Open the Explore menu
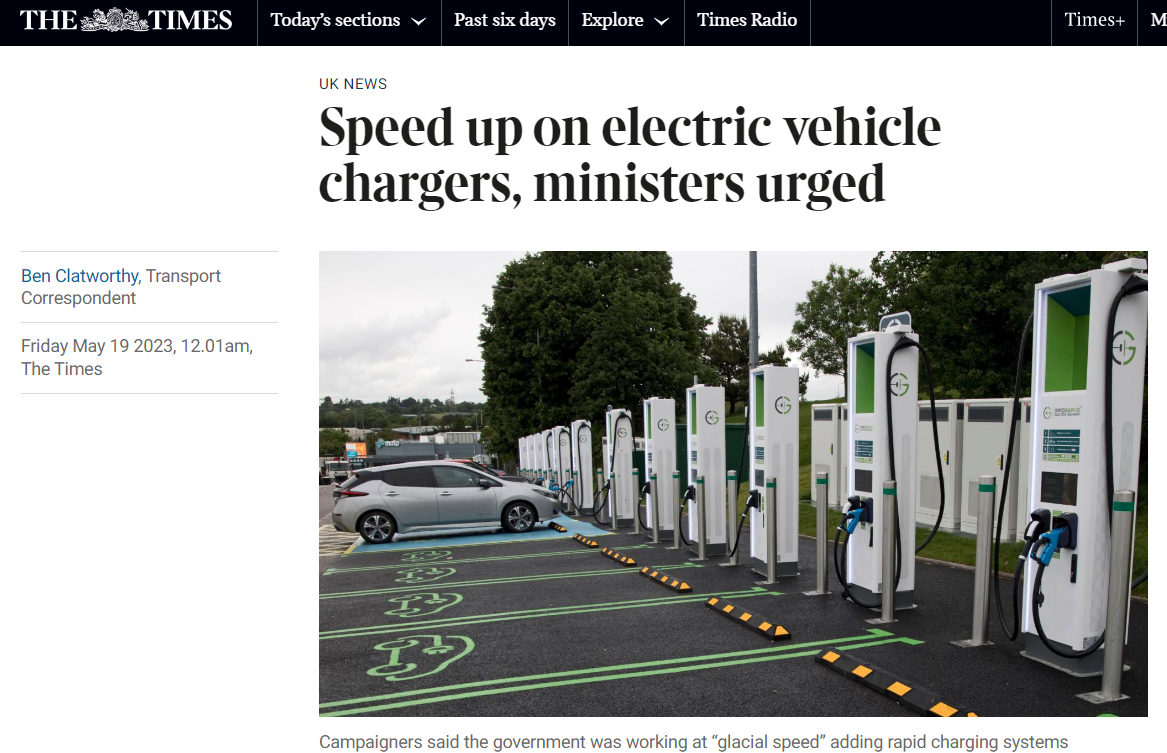1167x753 pixels. [x=626, y=21]
